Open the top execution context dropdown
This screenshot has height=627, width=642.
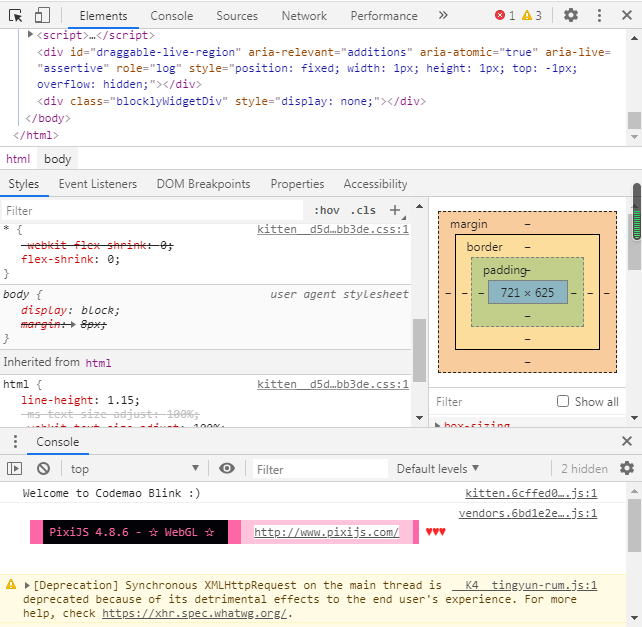point(134,469)
